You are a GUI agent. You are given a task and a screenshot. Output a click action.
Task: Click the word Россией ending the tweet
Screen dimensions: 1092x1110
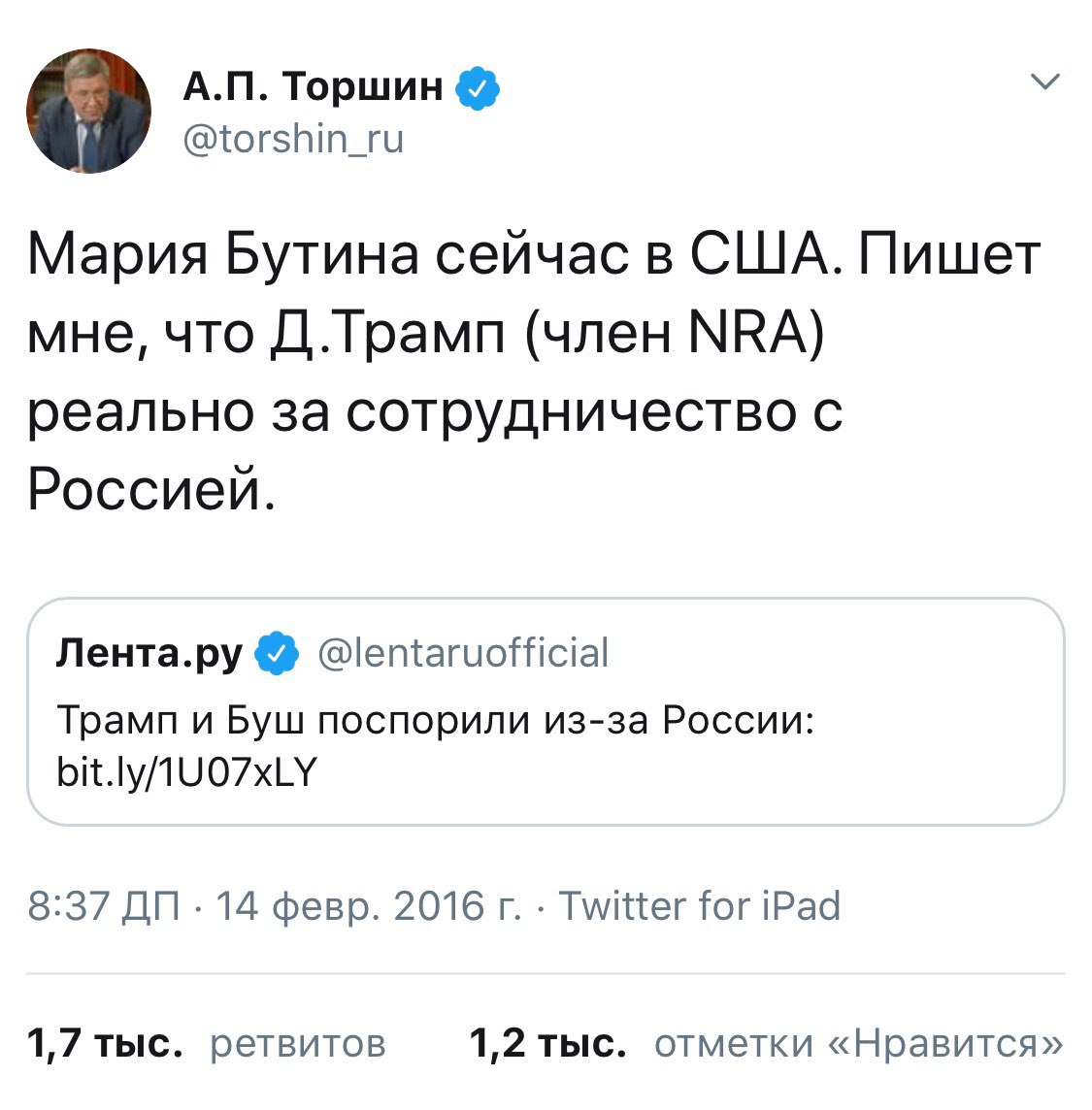(x=146, y=489)
